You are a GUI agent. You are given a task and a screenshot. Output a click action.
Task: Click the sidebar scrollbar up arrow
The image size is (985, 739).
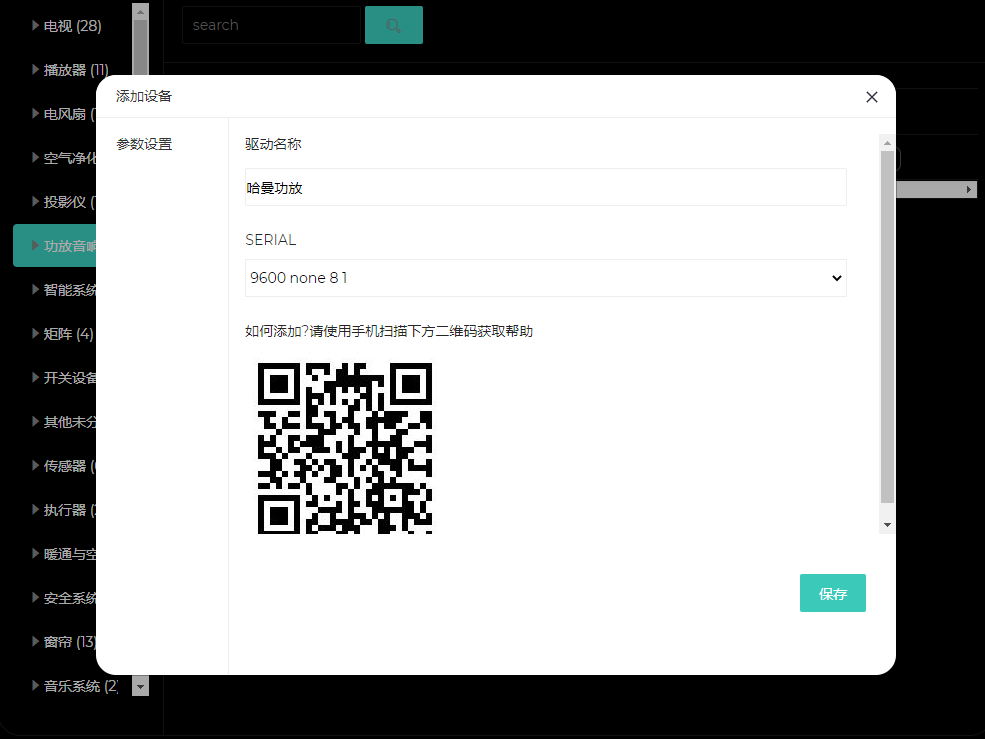point(141,11)
